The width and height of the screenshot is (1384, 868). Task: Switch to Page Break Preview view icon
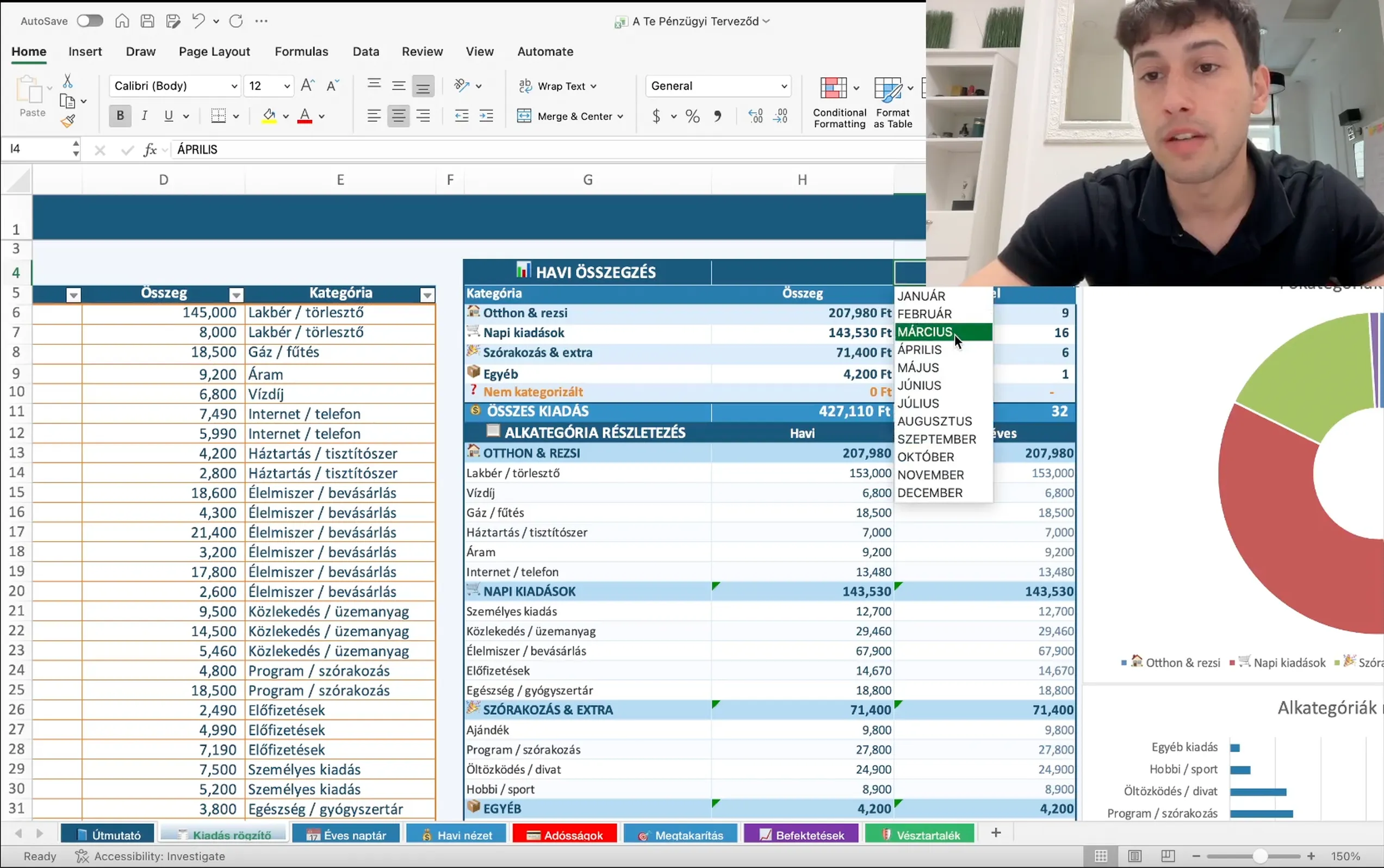click(x=1168, y=856)
